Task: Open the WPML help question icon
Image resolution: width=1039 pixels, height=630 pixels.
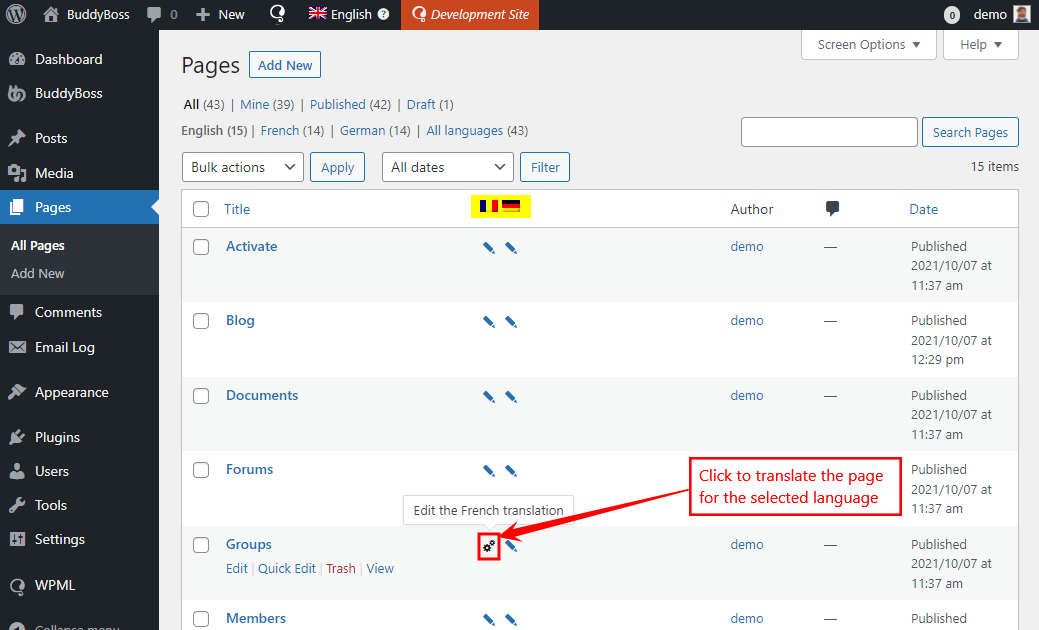Action: coord(383,15)
